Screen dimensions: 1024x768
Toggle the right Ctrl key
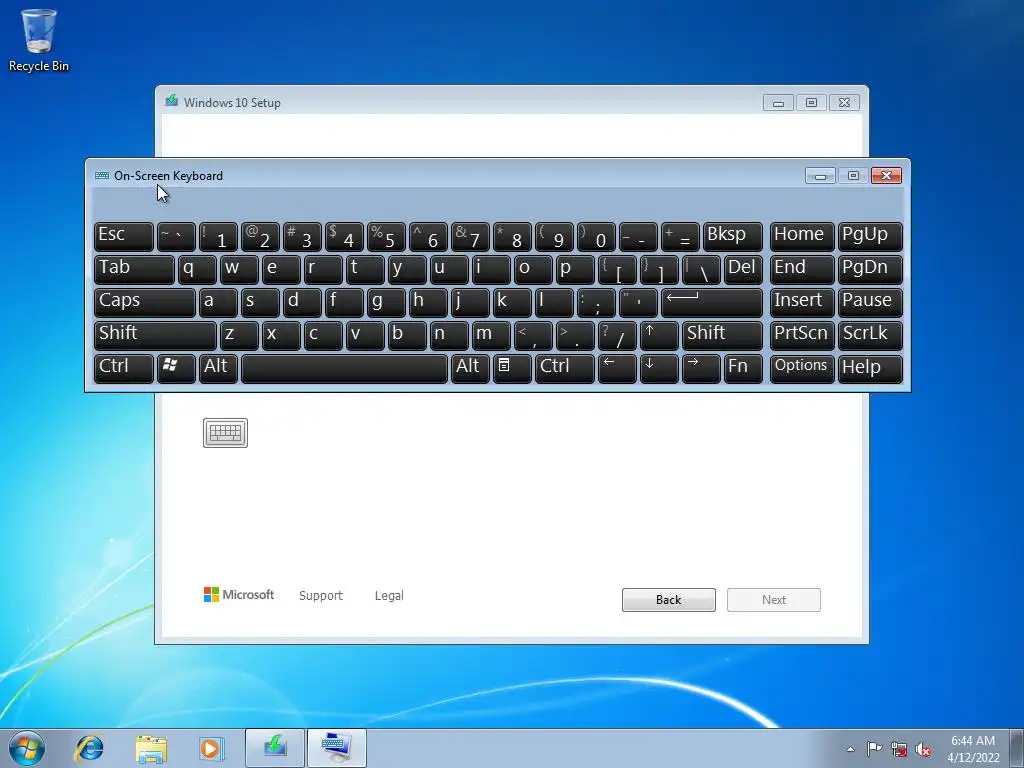565,368
